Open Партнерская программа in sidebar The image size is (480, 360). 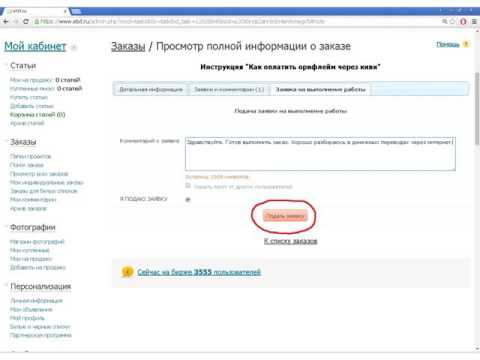tap(41, 335)
